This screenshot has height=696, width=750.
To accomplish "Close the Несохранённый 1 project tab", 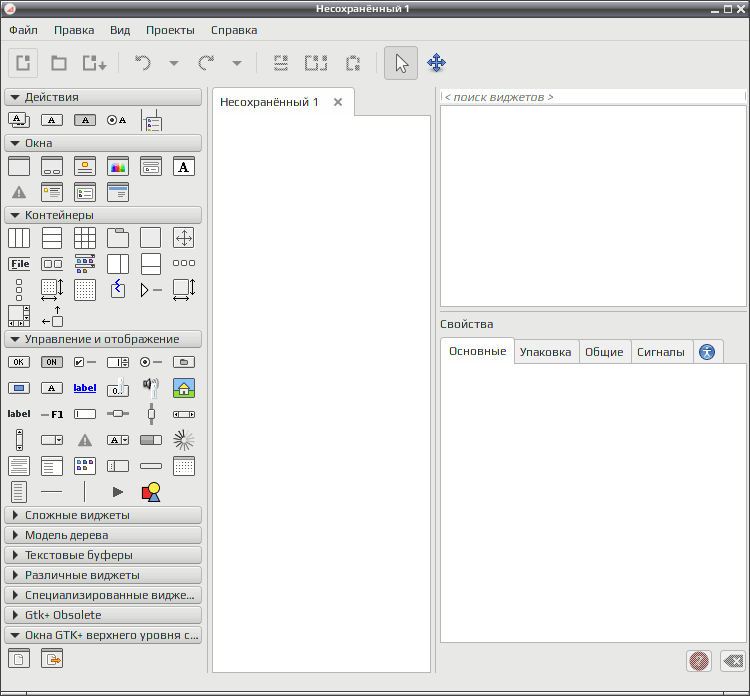I will (338, 102).
